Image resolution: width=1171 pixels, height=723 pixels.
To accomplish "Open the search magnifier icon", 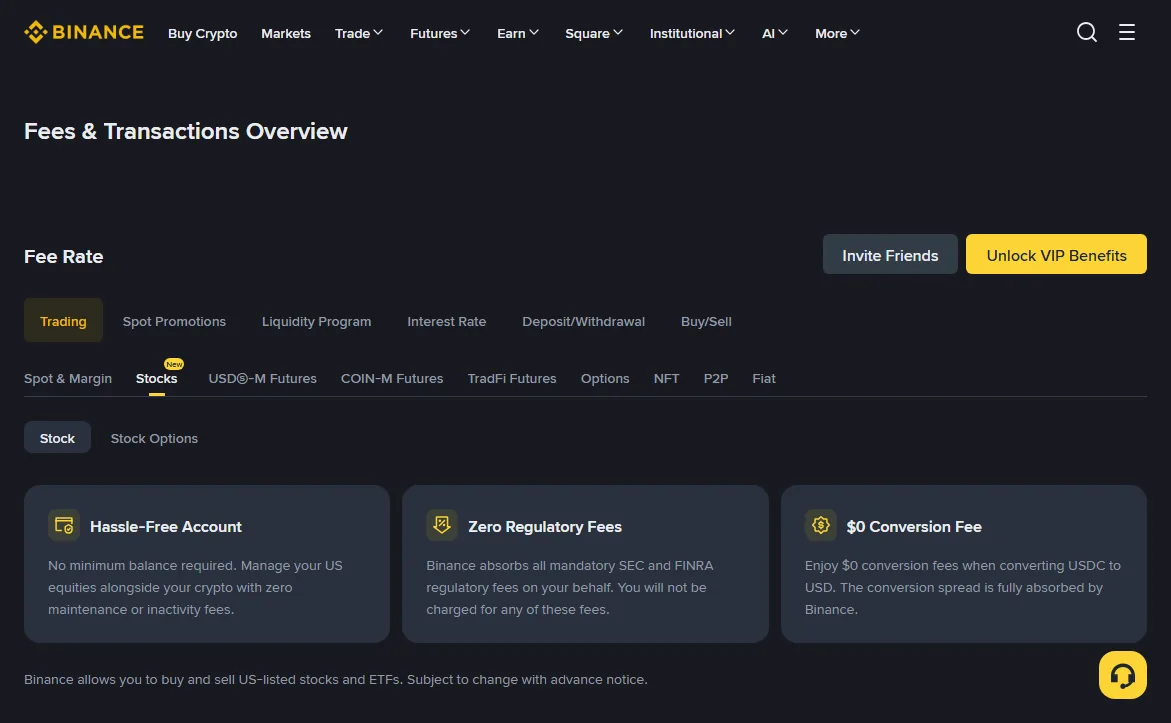I will pos(1087,32).
